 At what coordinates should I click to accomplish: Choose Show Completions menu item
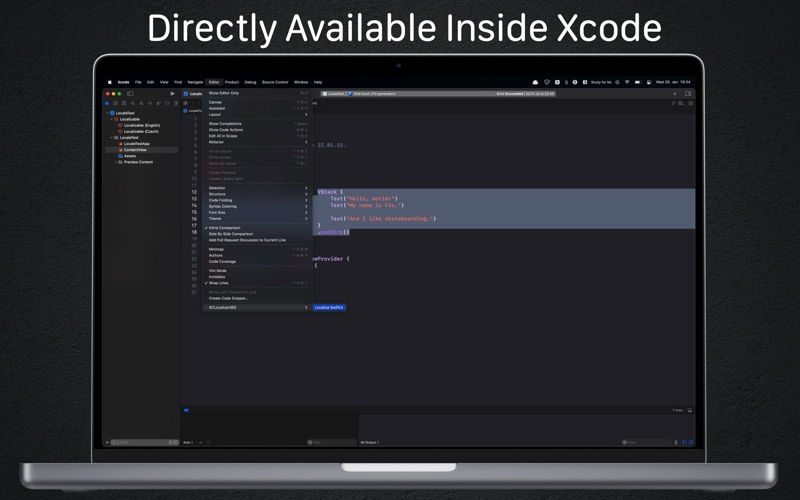(x=255, y=124)
